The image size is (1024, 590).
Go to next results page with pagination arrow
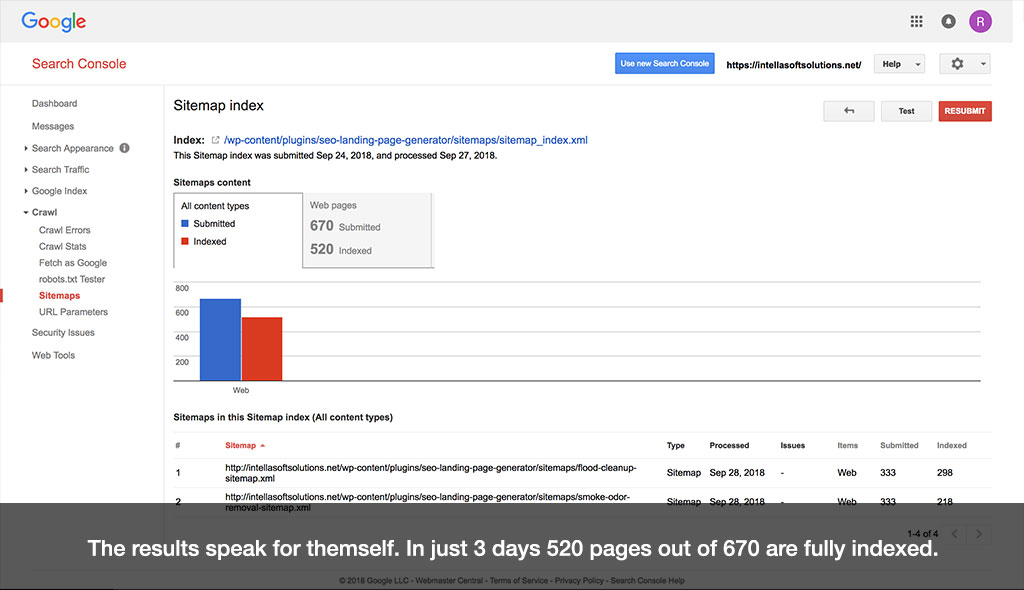coord(977,533)
